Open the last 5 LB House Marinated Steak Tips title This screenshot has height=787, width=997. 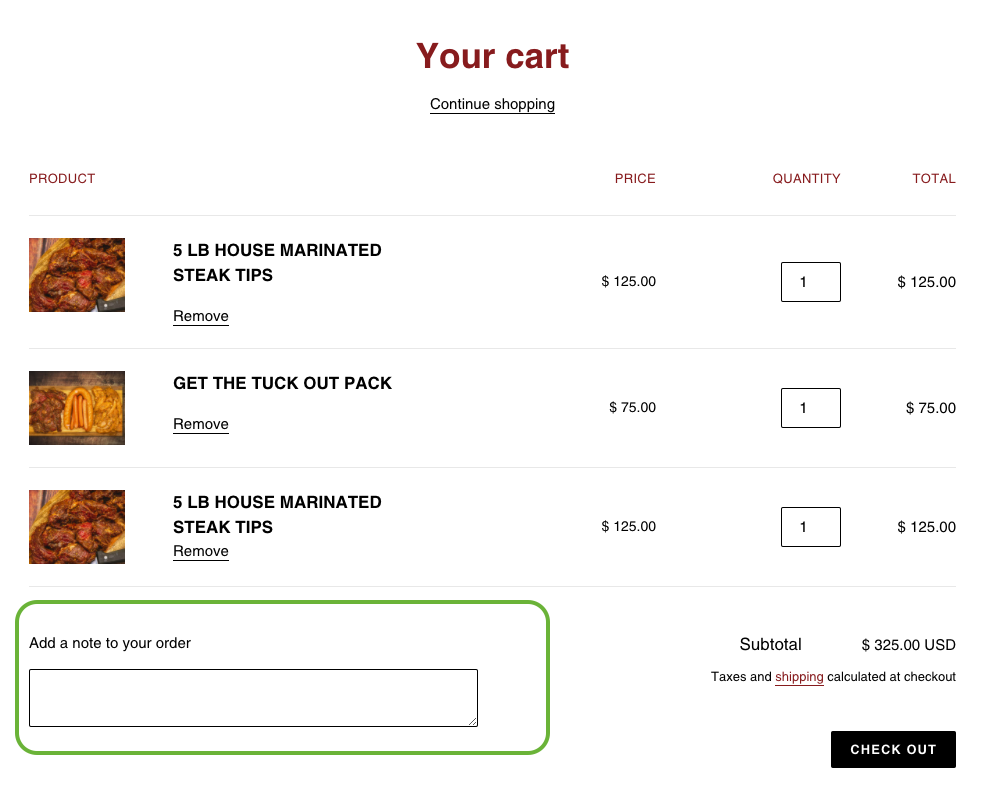[277, 514]
